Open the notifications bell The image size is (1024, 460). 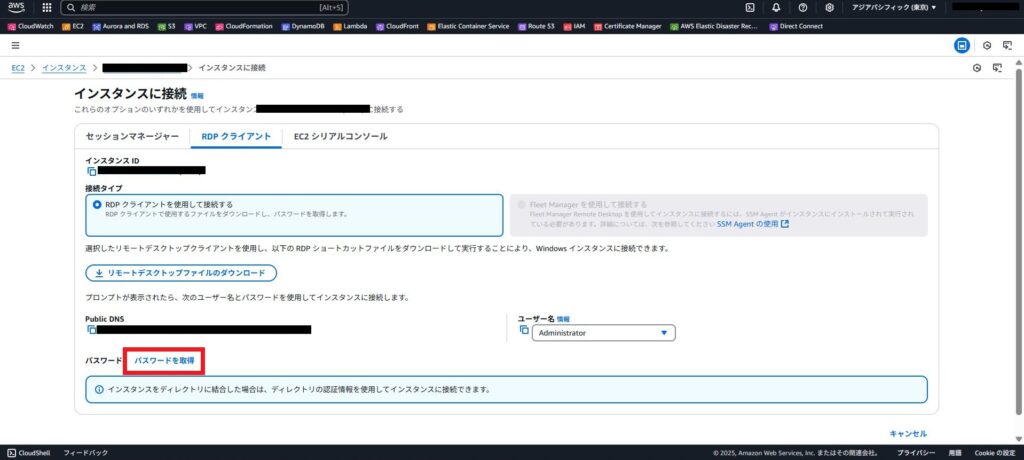coord(776,7)
